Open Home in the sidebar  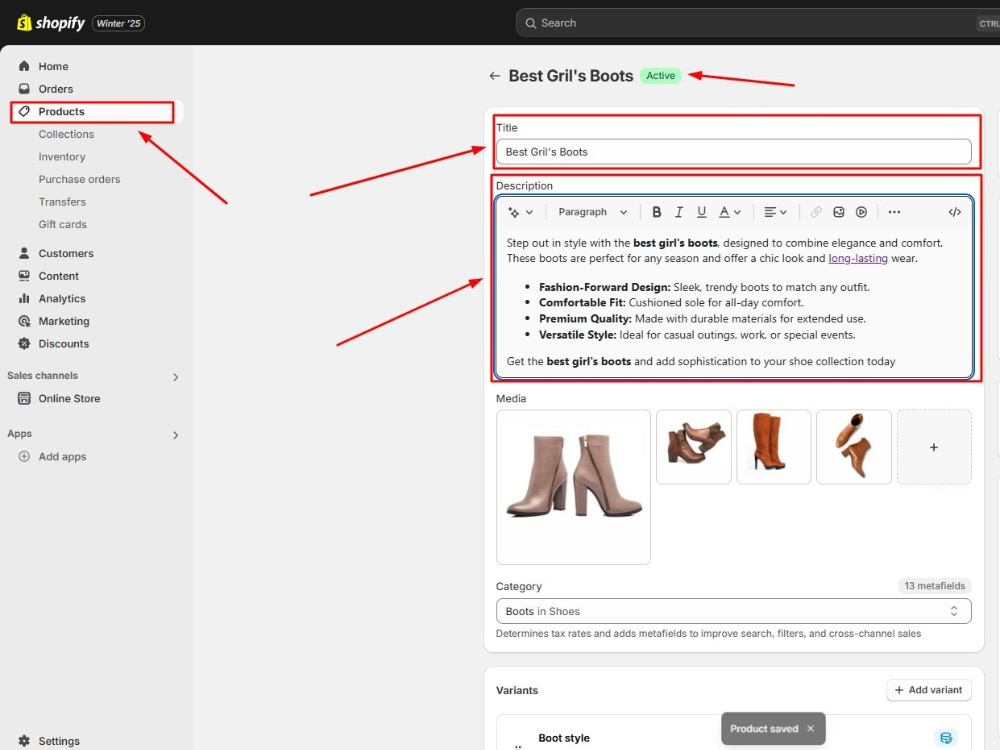coord(53,66)
